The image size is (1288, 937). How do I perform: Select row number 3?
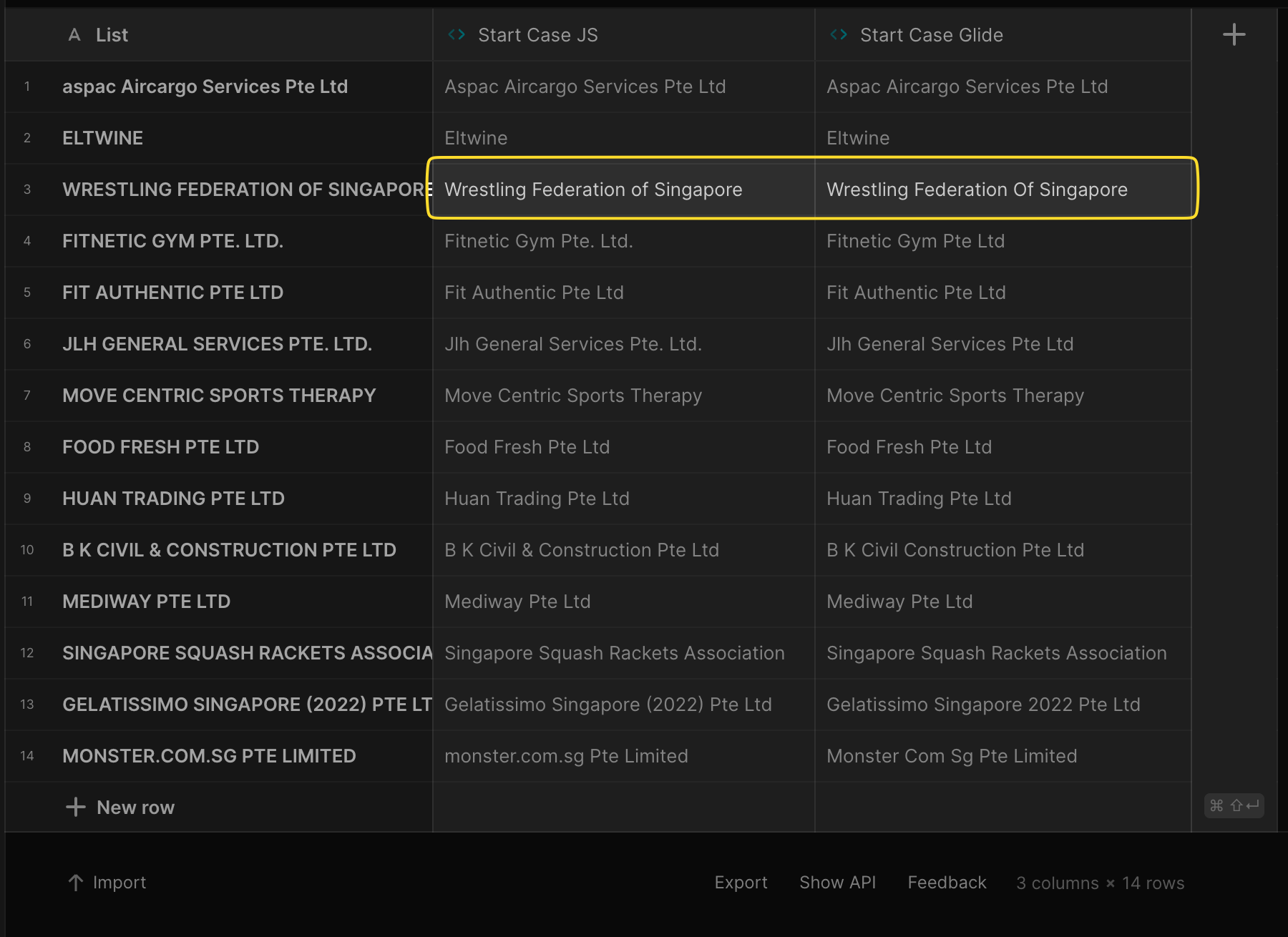[x=27, y=190]
